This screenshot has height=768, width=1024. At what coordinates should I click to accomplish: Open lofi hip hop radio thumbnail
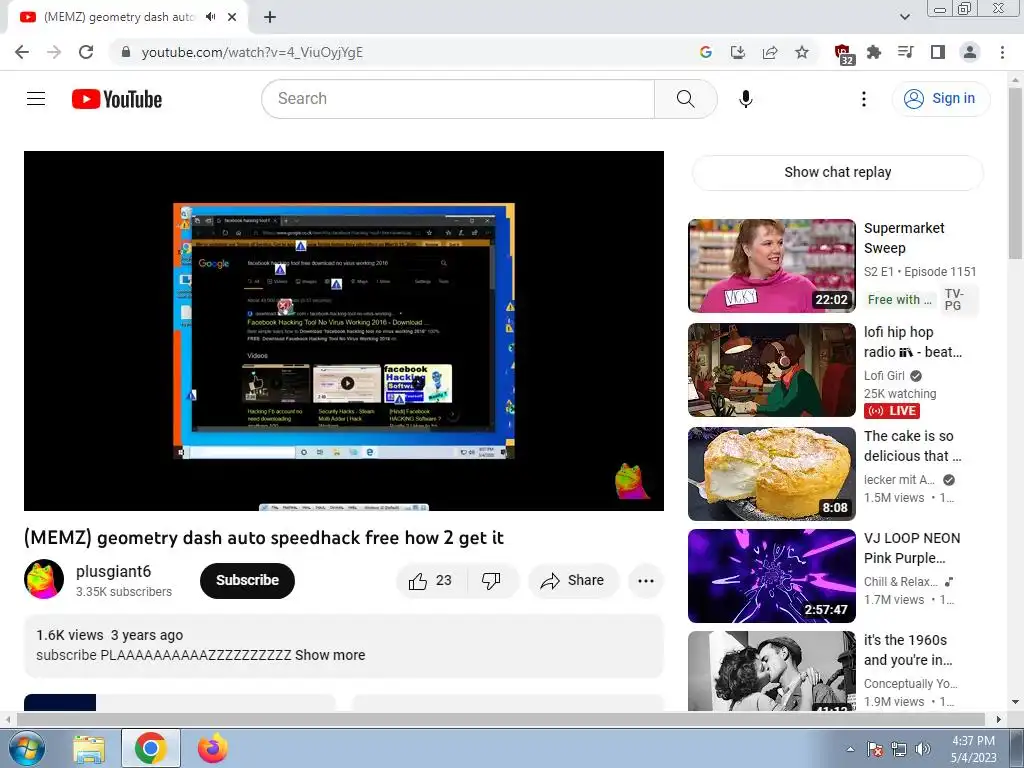771,370
